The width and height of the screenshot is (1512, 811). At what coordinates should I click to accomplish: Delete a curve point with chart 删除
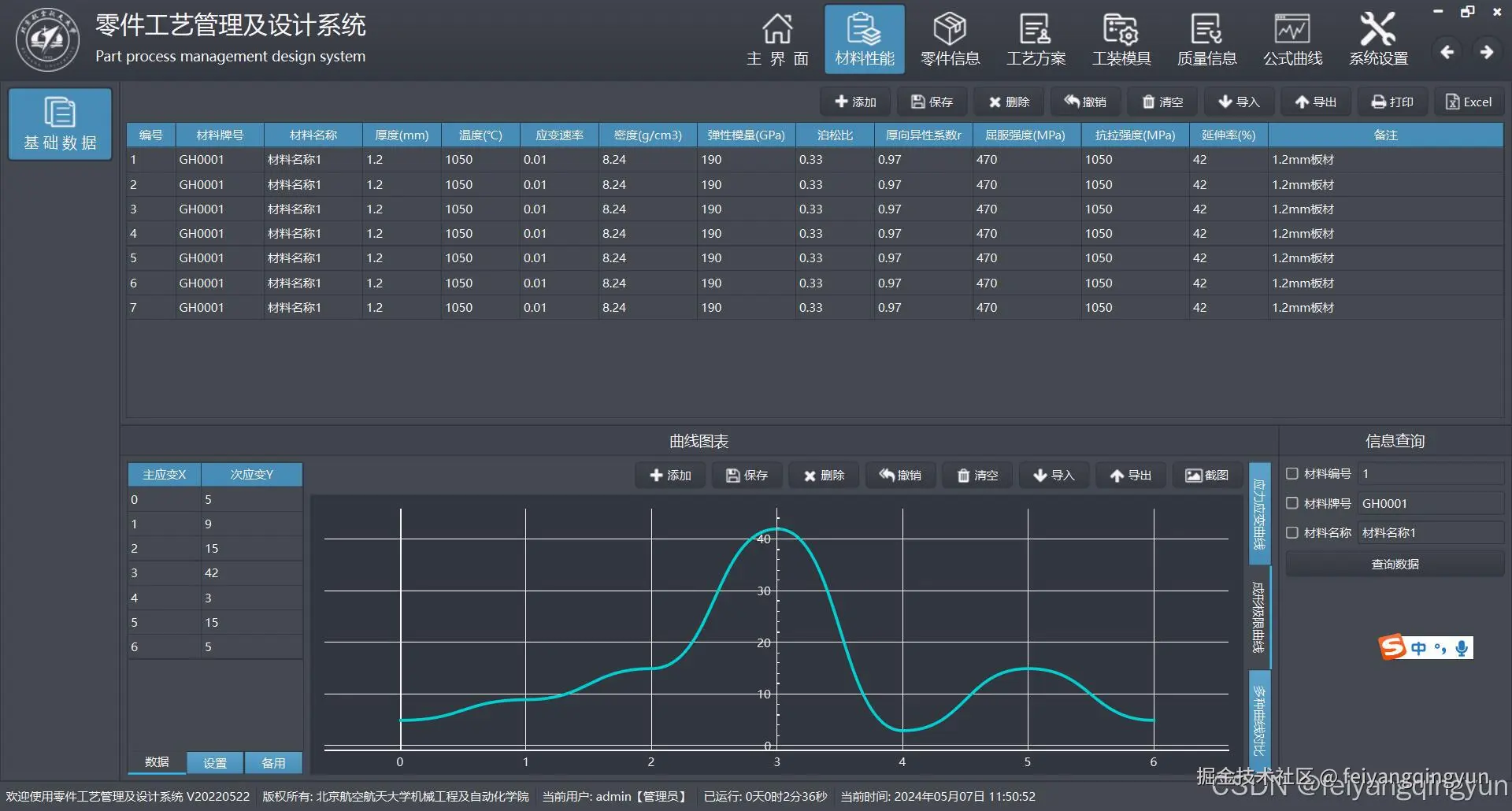(x=824, y=475)
